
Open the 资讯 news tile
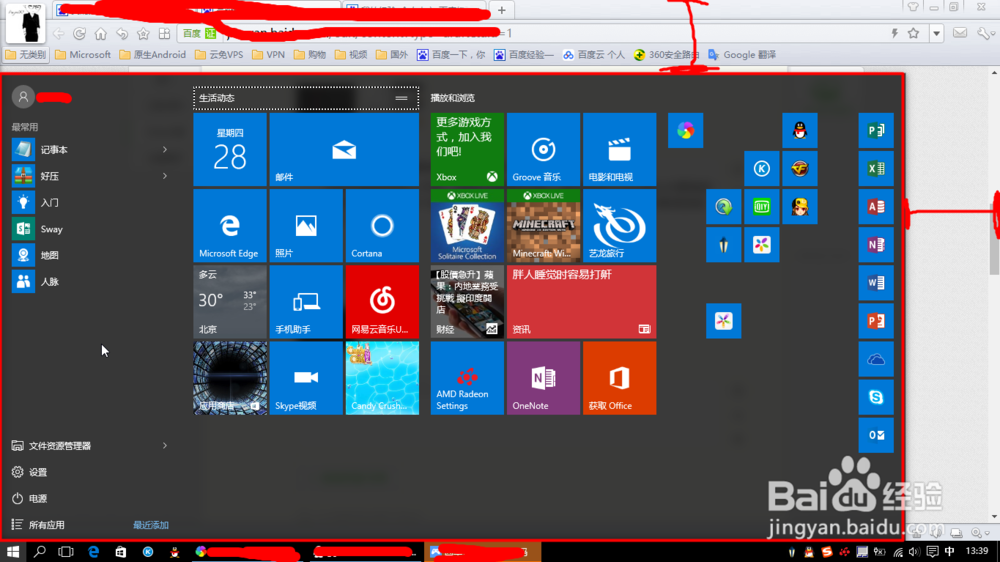(581, 302)
